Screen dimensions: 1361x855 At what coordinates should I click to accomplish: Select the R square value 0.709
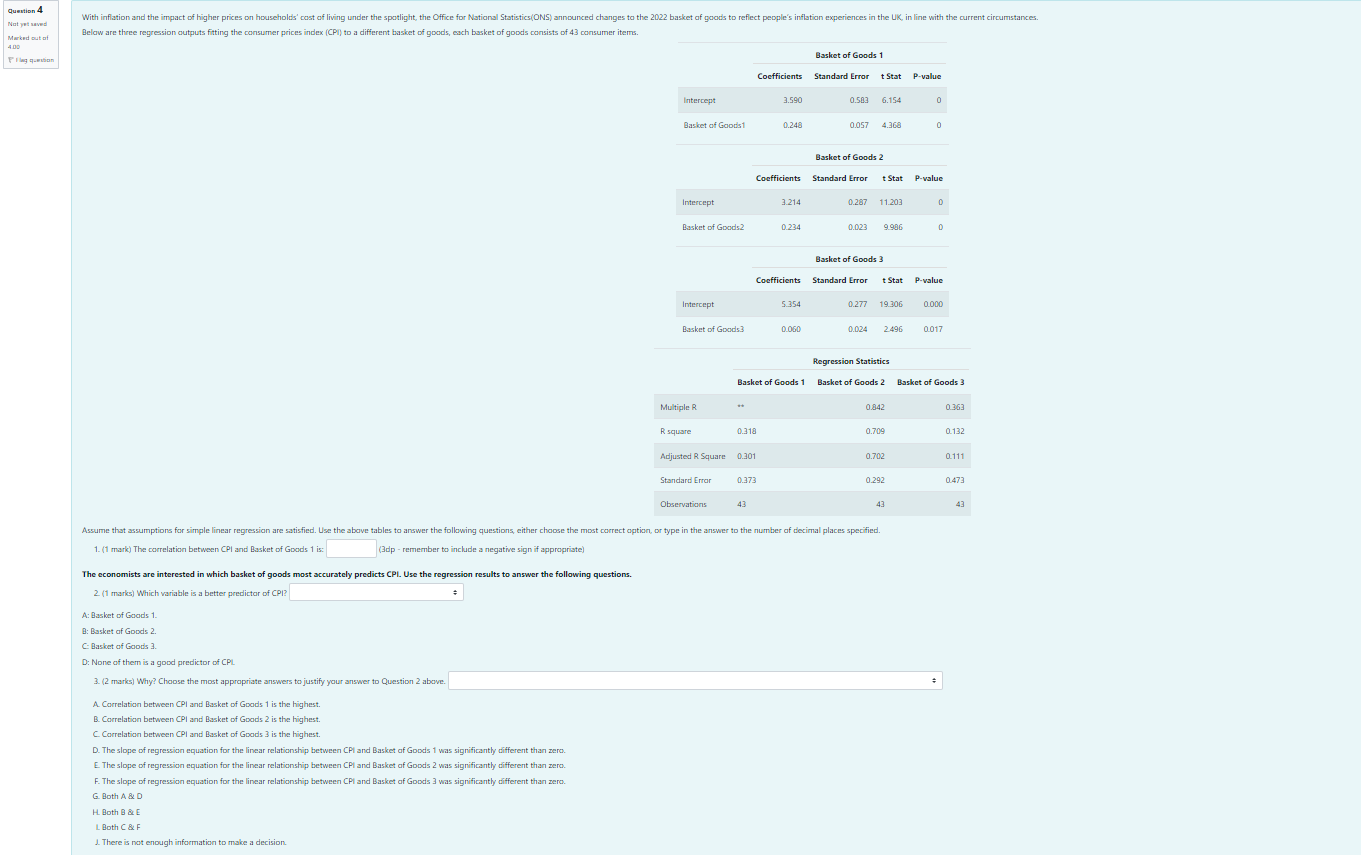click(x=875, y=431)
